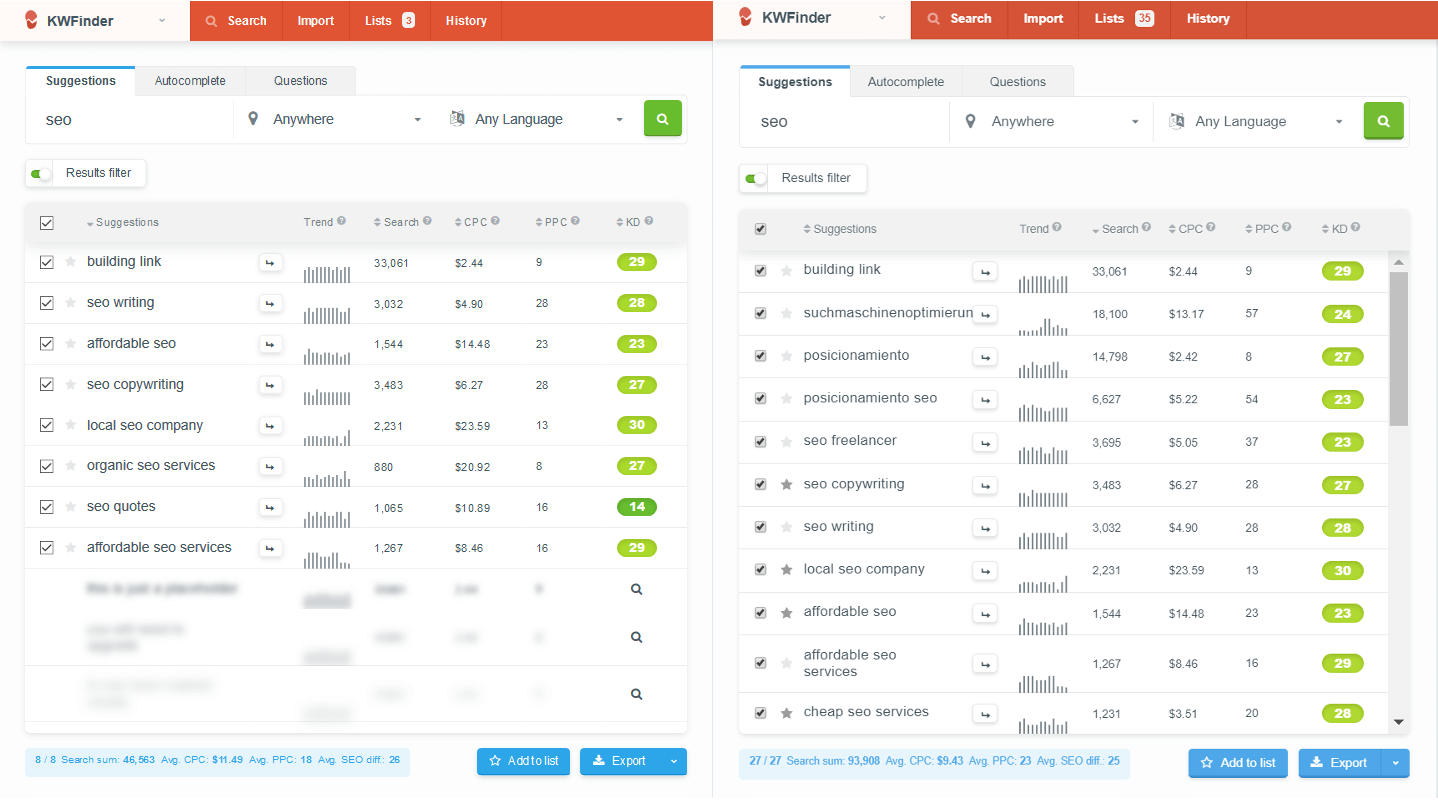Image resolution: width=1438 pixels, height=800 pixels.
Task: Unstar 'local seo company' in right panel
Action: coord(786,570)
